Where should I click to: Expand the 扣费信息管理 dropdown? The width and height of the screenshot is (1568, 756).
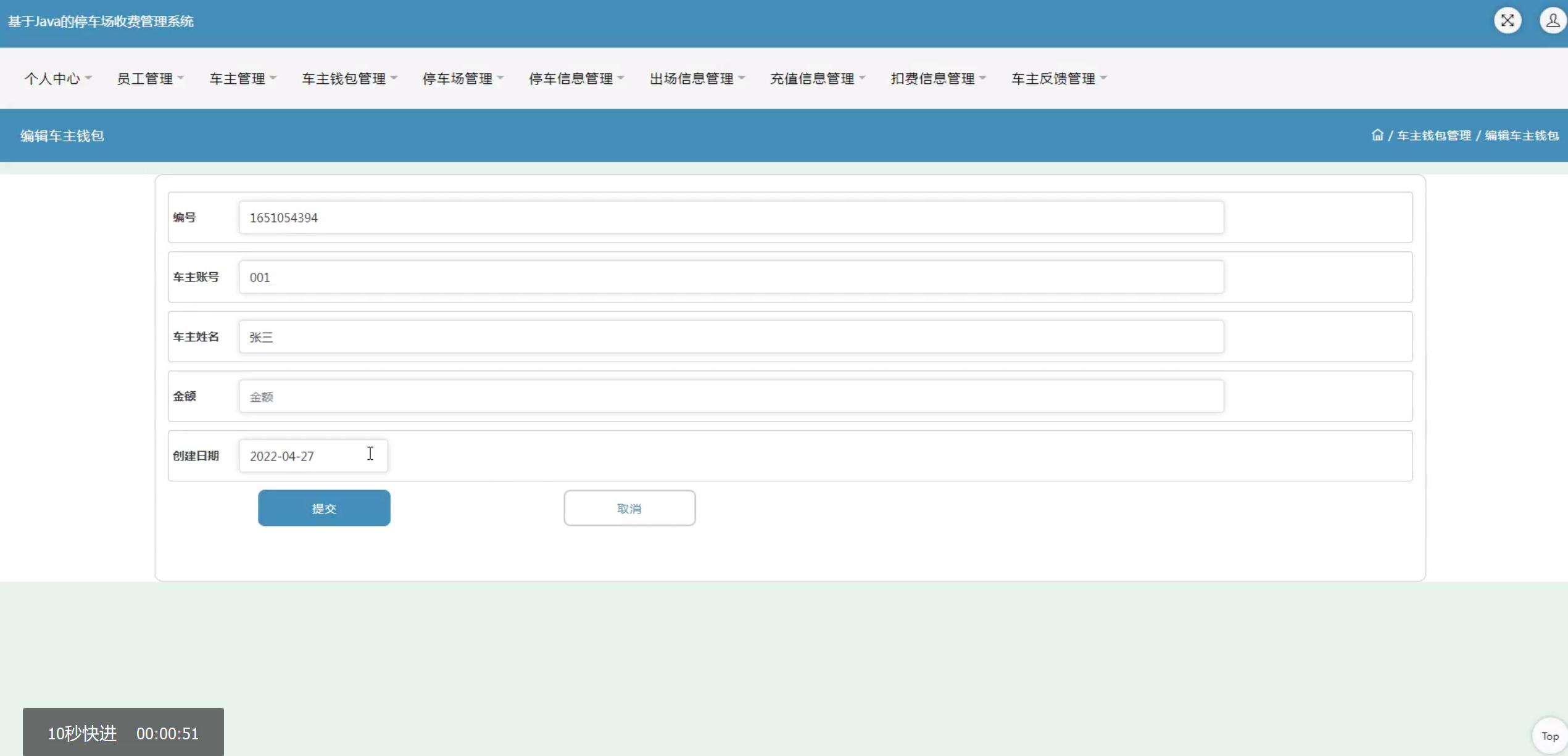point(939,78)
